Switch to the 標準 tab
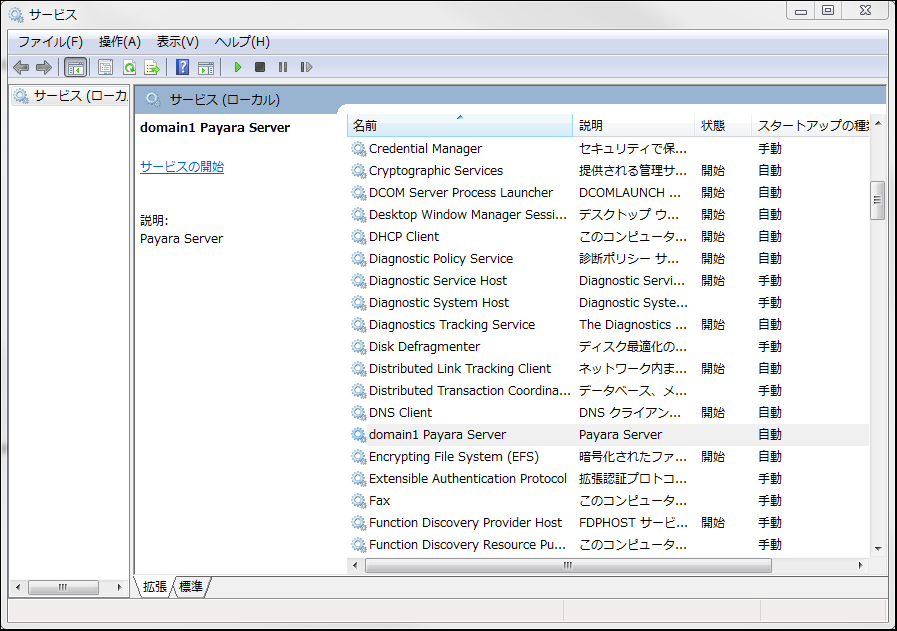Viewport: 897px width, 631px height. click(x=191, y=587)
